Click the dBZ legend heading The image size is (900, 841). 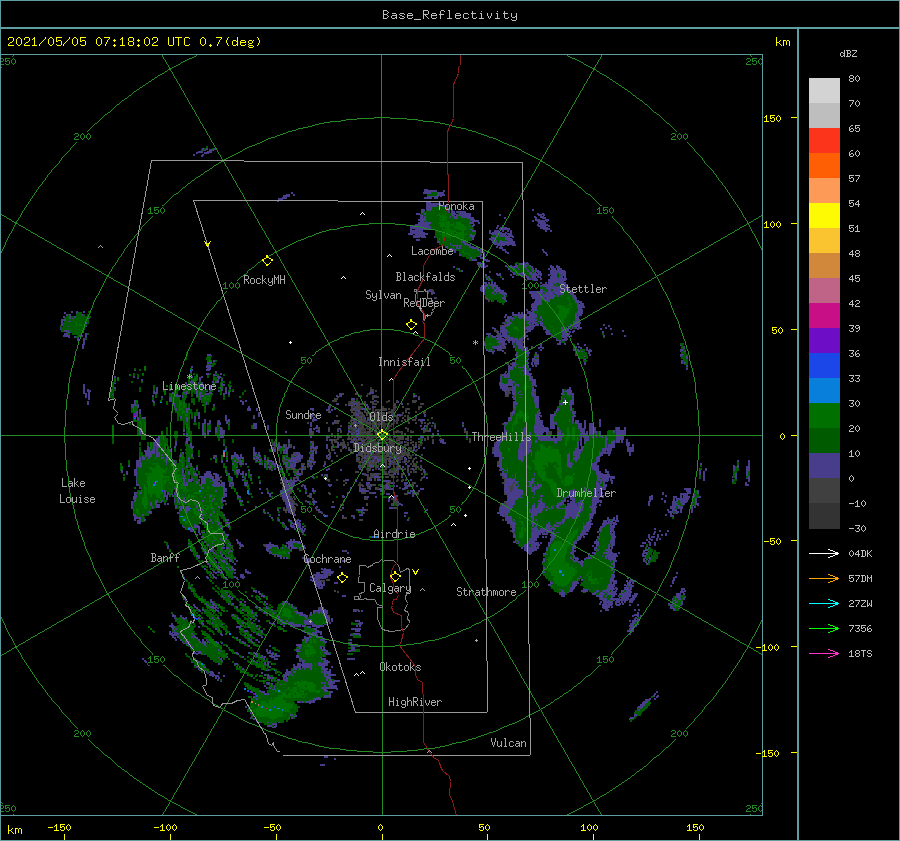click(848, 53)
